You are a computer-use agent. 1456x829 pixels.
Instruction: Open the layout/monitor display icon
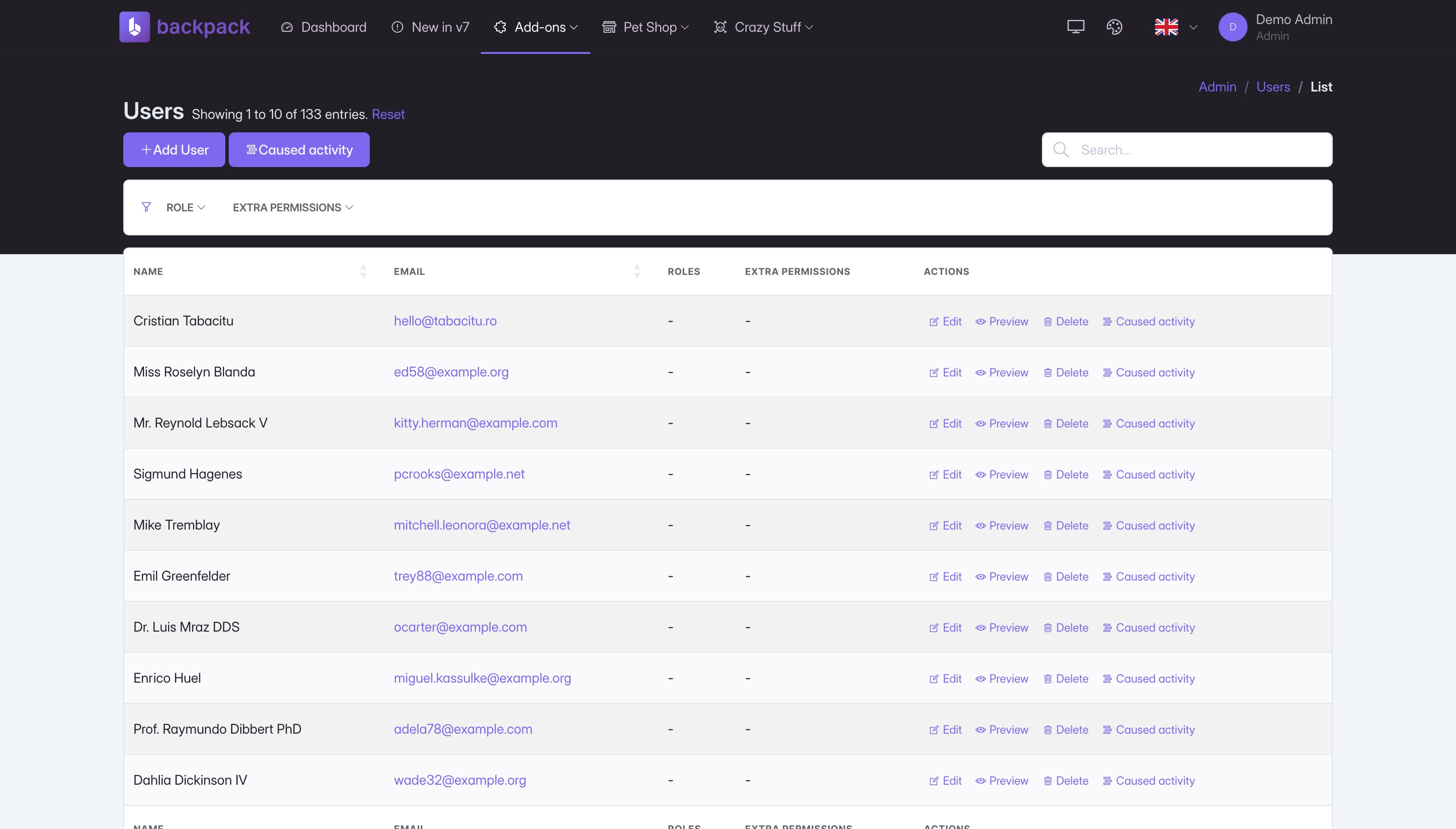[1075, 27]
